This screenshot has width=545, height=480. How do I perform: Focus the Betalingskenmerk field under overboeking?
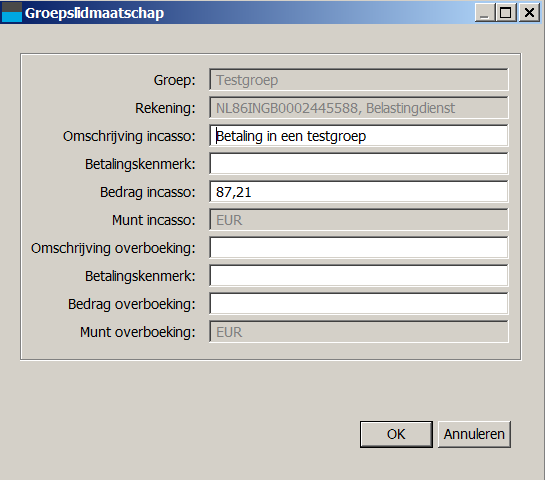pos(359,276)
